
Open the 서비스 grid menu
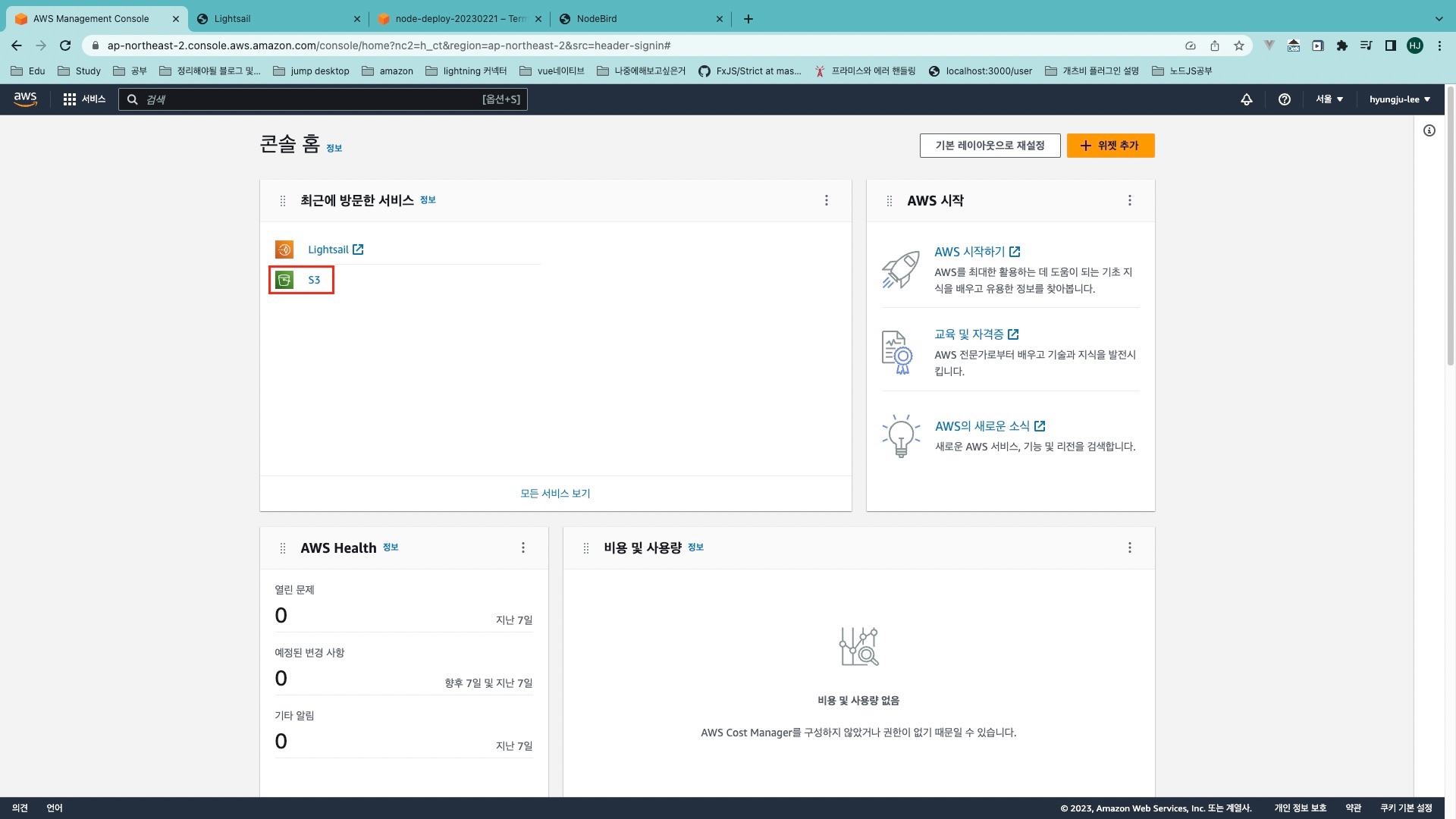(84, 99)
